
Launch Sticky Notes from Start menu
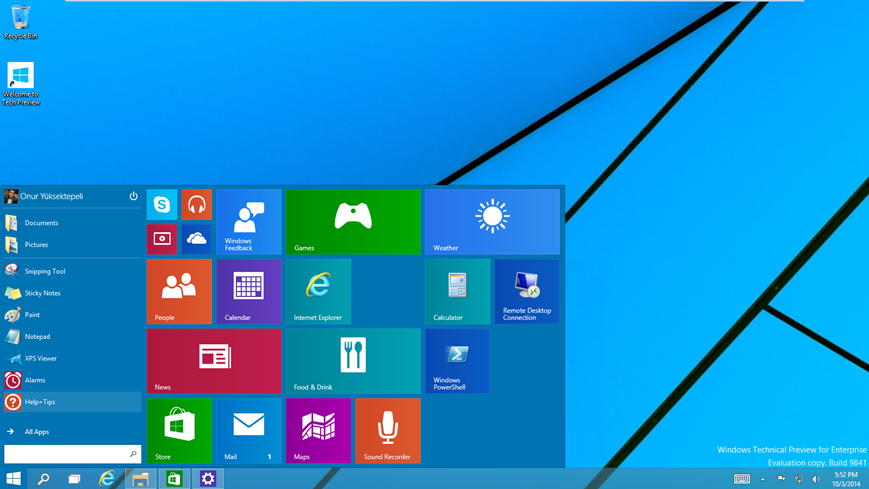72,293
